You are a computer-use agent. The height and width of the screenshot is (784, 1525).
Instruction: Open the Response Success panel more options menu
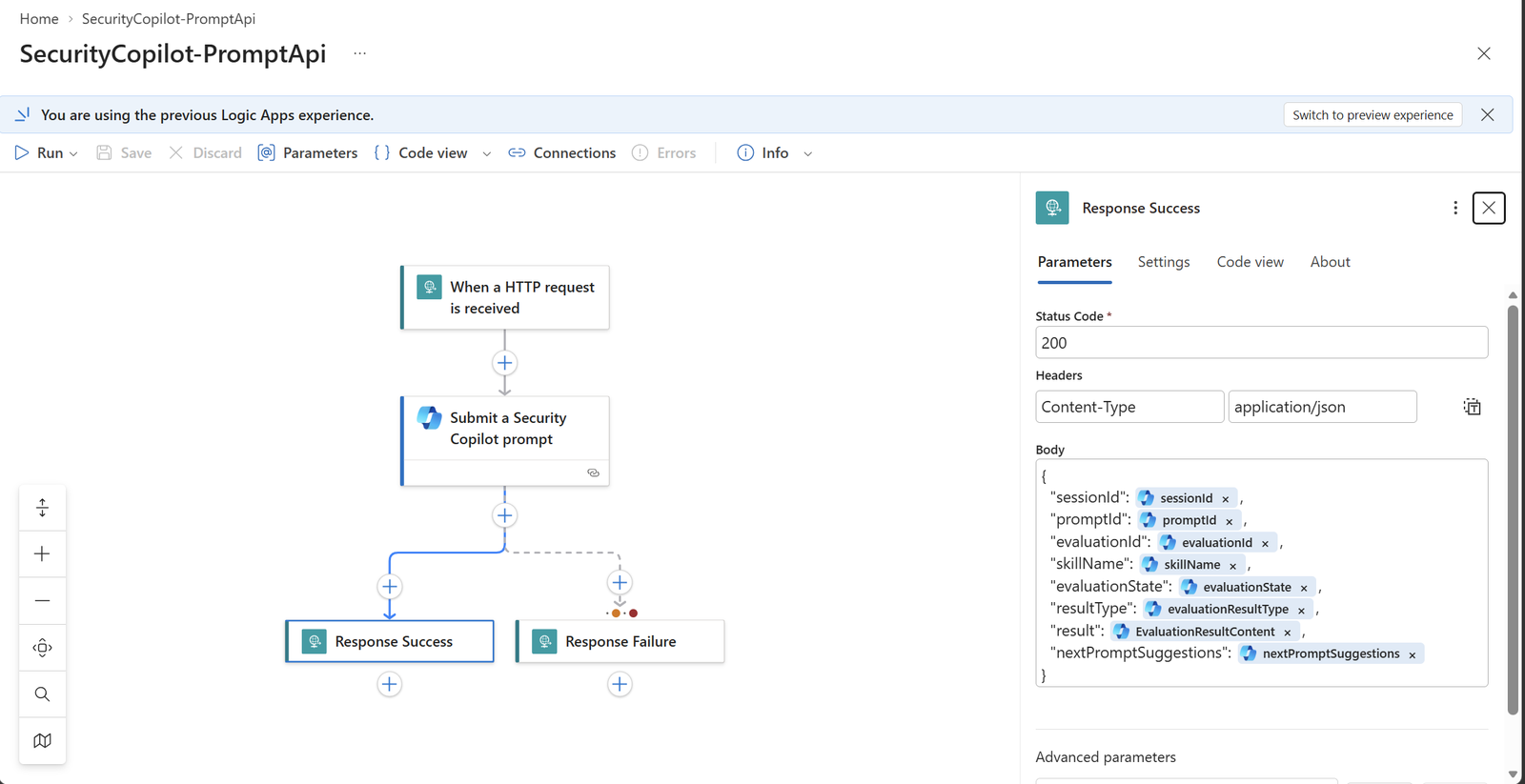click(x=1455, y=208)
